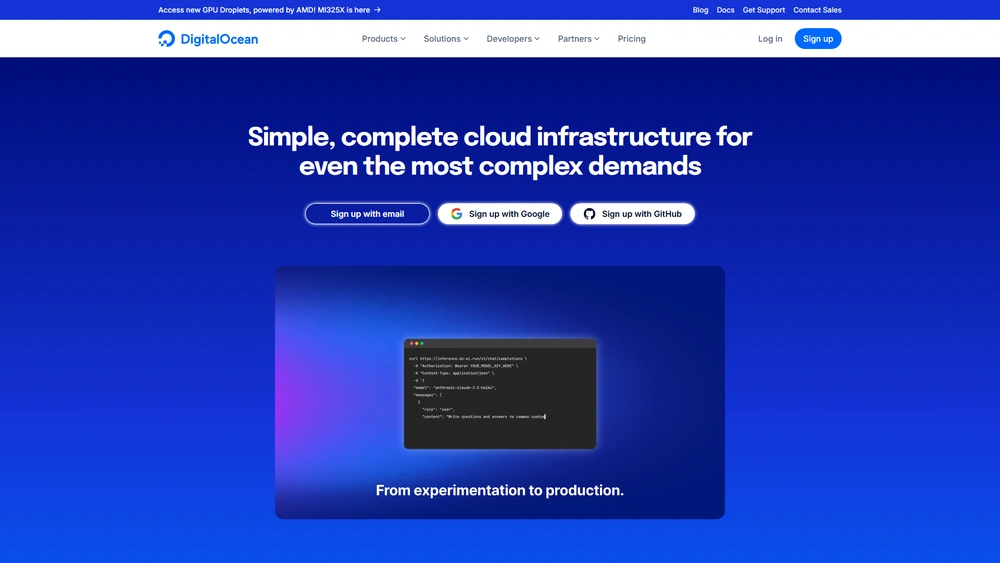Expand the Partners menu

pos(578,39)
